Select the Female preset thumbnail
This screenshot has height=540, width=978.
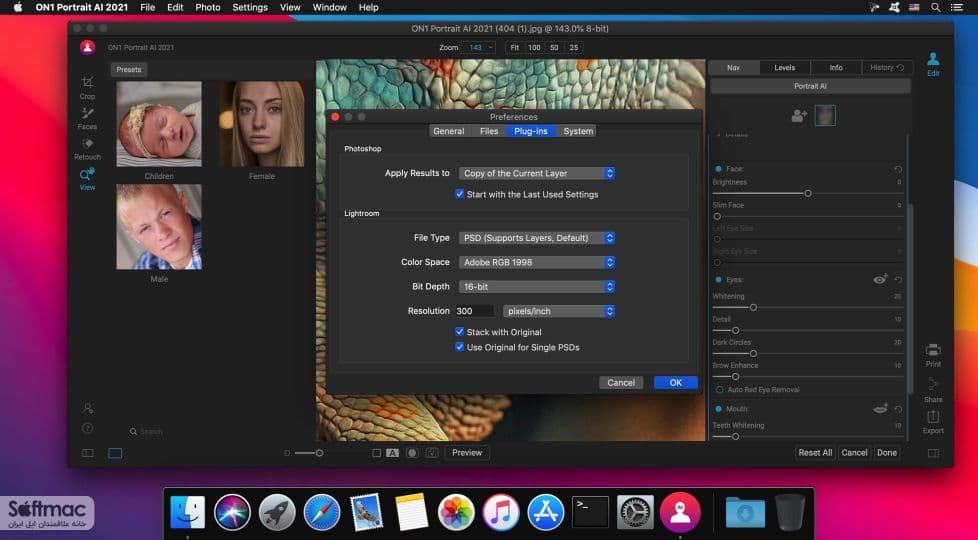click(x=262, y=124)
